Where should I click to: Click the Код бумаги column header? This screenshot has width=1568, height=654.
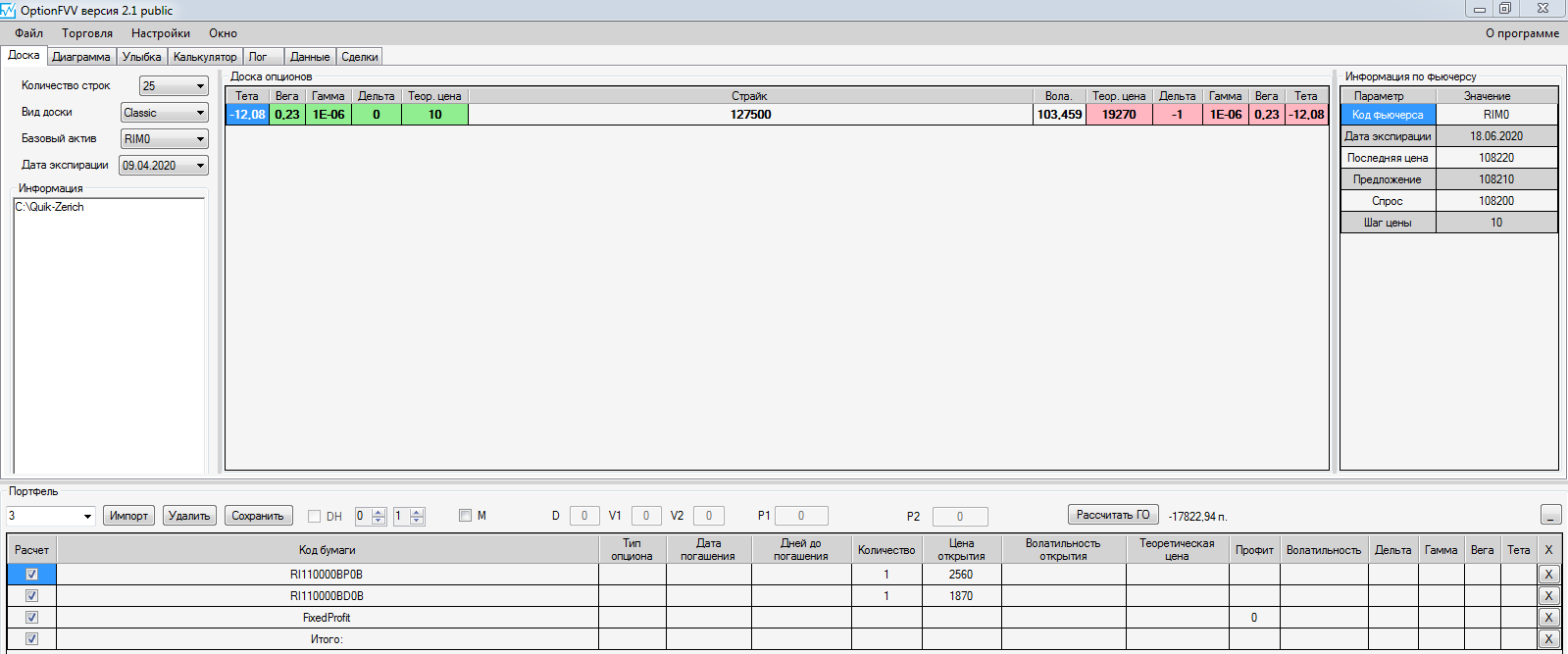tap(327, 550)
